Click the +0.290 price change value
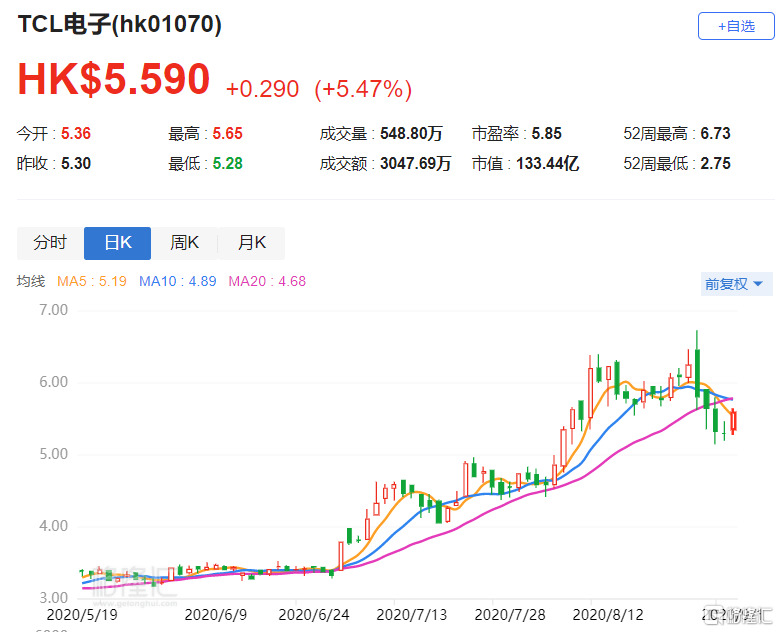This screenshot has height=632, width=779. (262, 89)
